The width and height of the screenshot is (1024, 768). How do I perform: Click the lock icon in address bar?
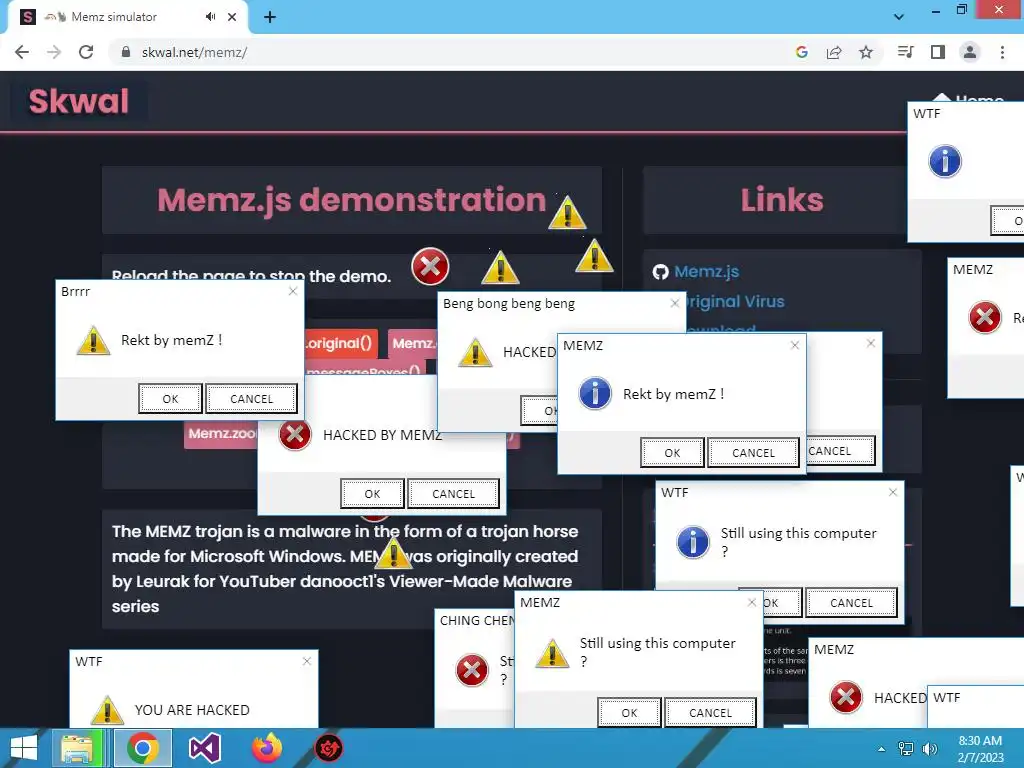(x=126, y=52)
